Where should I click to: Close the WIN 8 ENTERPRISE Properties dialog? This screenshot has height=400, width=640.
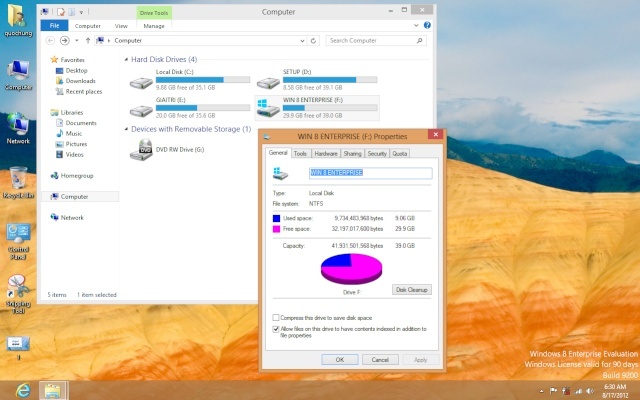(x=436, y=134)
